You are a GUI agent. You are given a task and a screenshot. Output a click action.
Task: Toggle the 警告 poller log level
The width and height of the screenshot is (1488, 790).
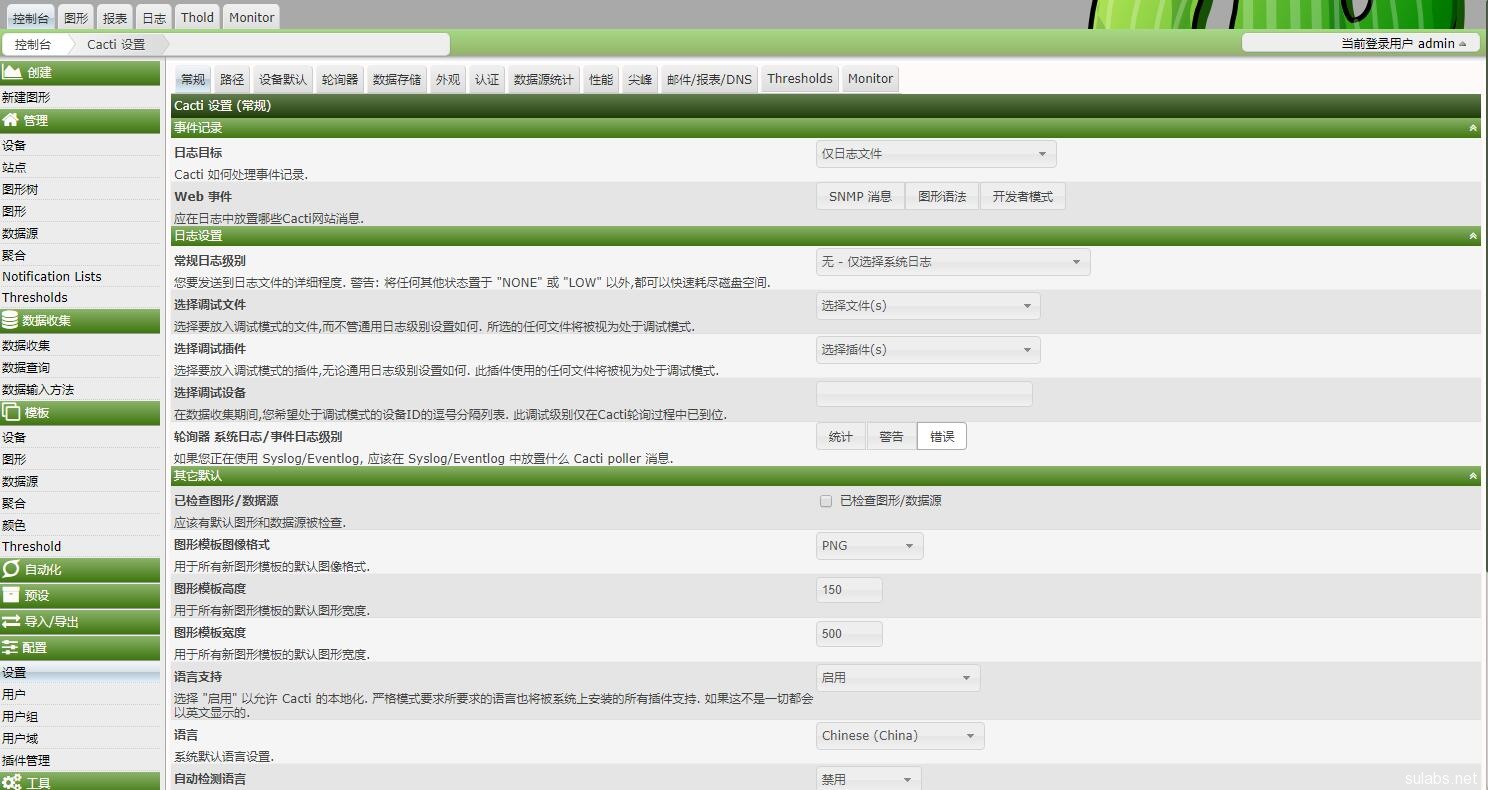tap(891, 437)
